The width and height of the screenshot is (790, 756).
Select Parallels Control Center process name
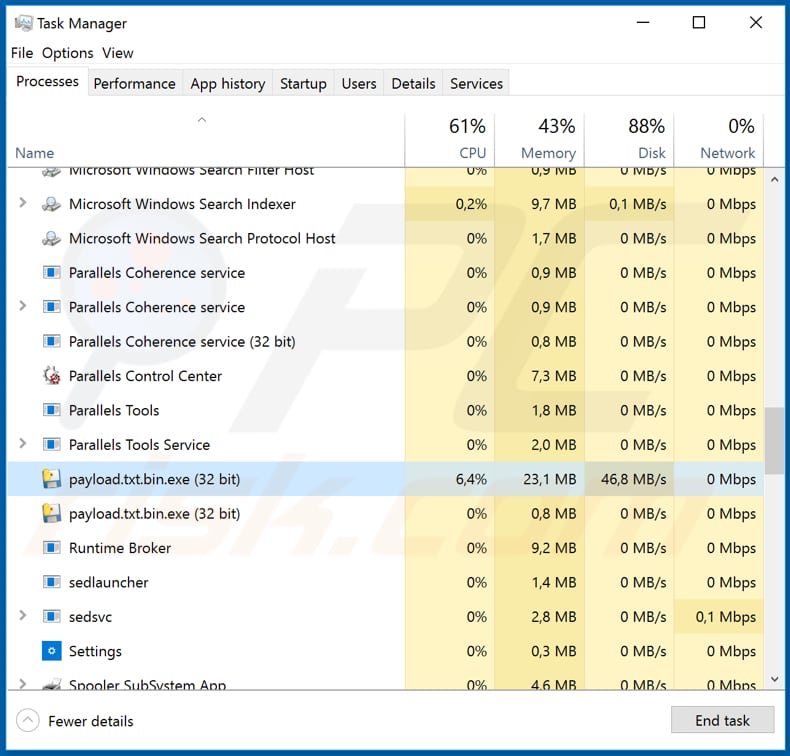click(x=145, y=376)
